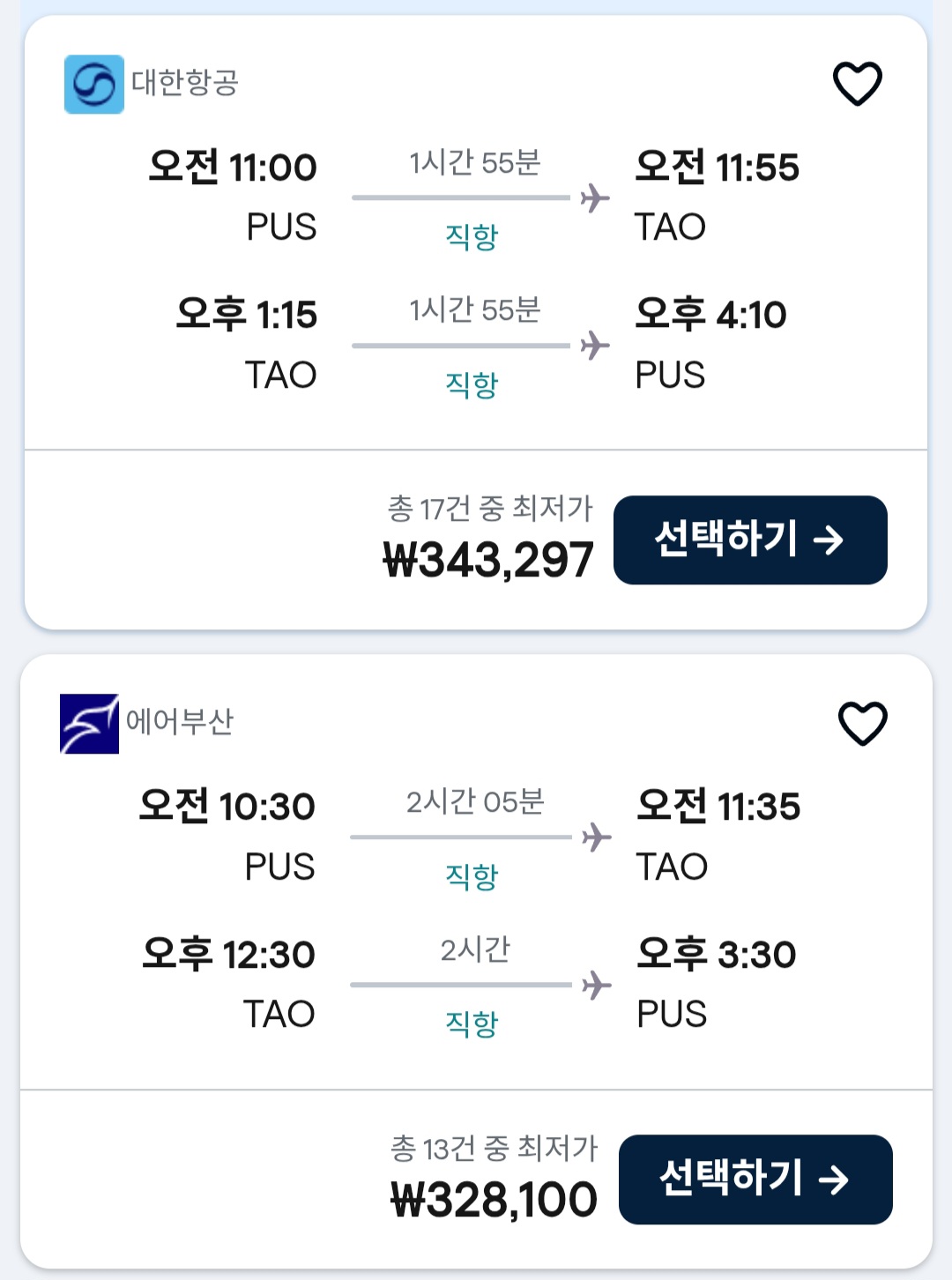Favorite the 에어부산 flight using the heart

(x=862, y=724)
